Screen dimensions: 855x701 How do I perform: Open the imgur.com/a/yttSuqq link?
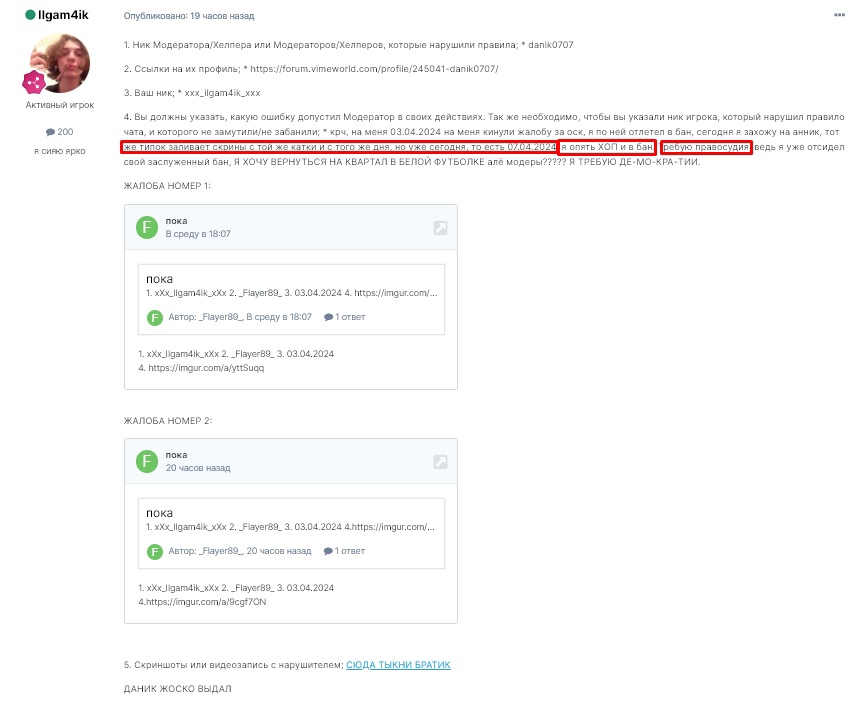pyautogui.click(x=206, y=368)
